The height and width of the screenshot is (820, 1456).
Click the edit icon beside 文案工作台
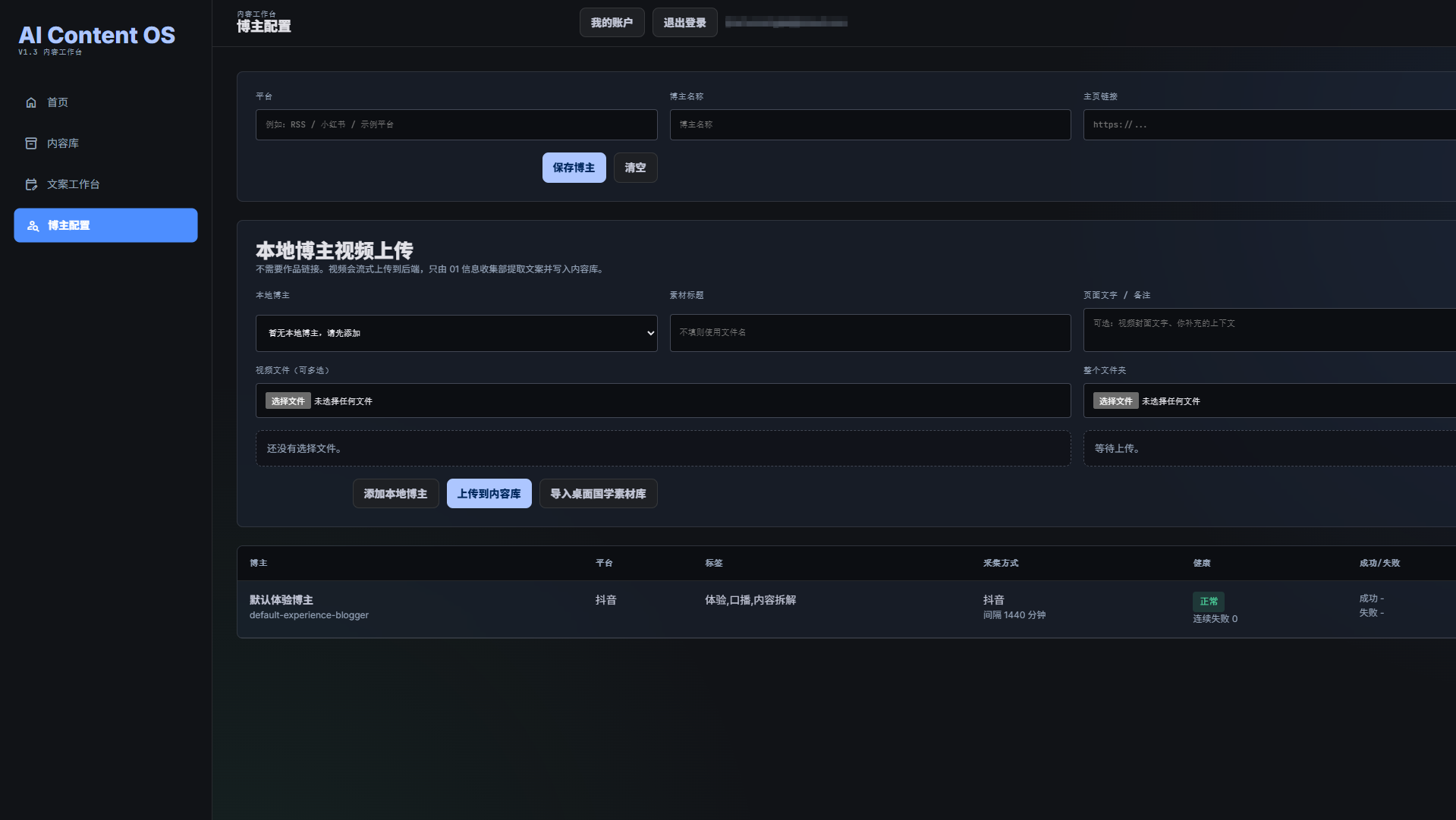pyautogui.click(x=31, y=184)
